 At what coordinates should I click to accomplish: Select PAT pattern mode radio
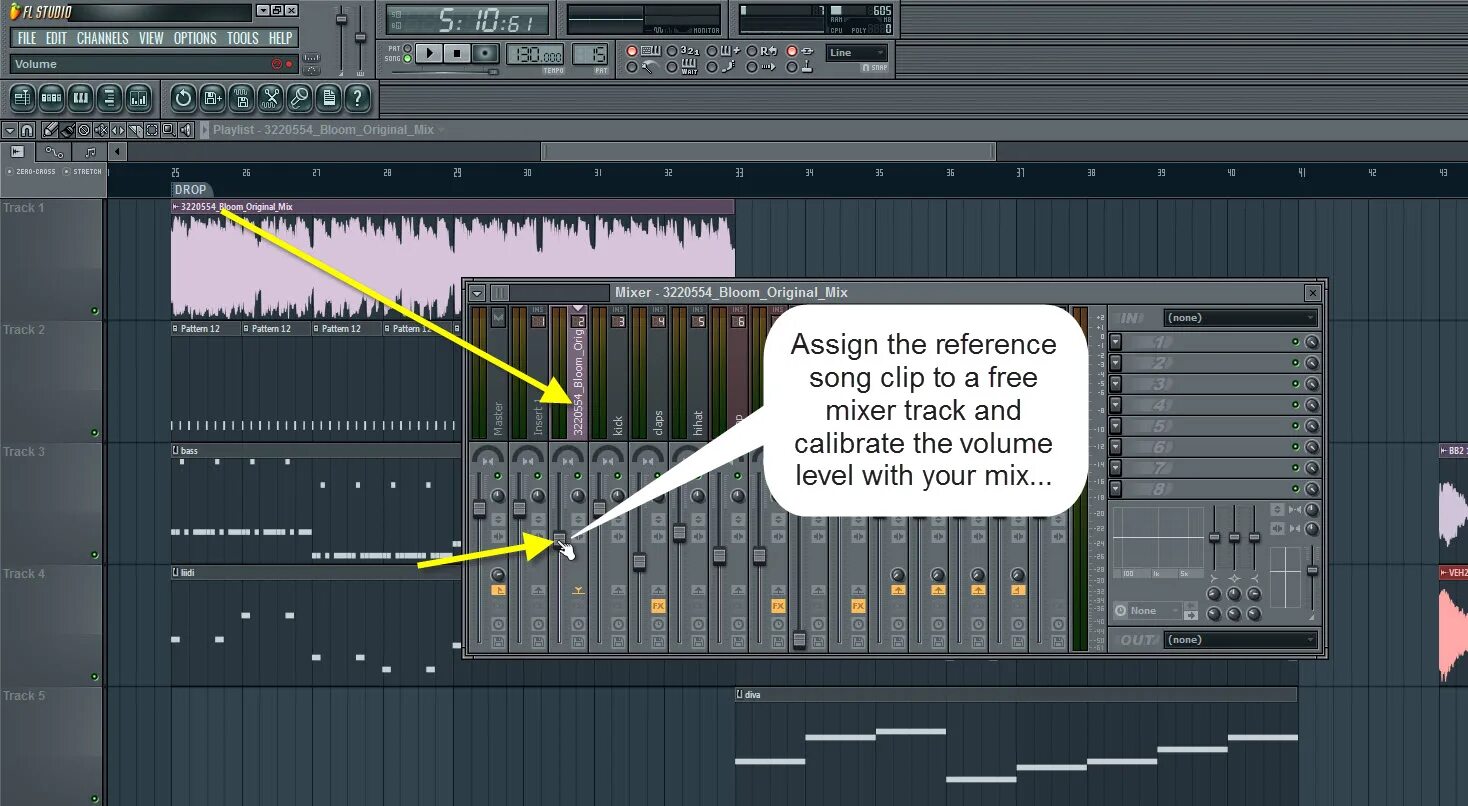pos(407,47)
